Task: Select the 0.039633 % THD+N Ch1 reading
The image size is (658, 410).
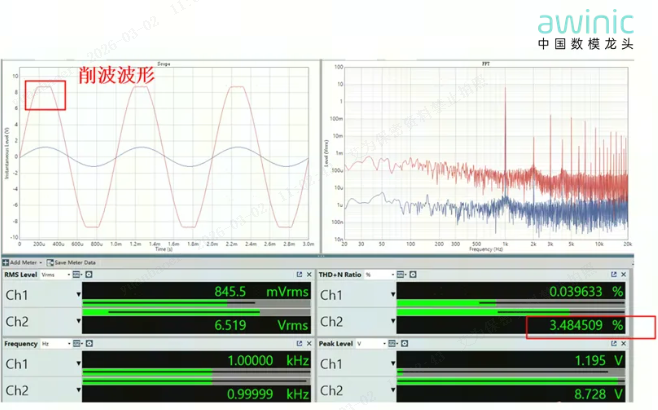Action: [x=586, y=292]
